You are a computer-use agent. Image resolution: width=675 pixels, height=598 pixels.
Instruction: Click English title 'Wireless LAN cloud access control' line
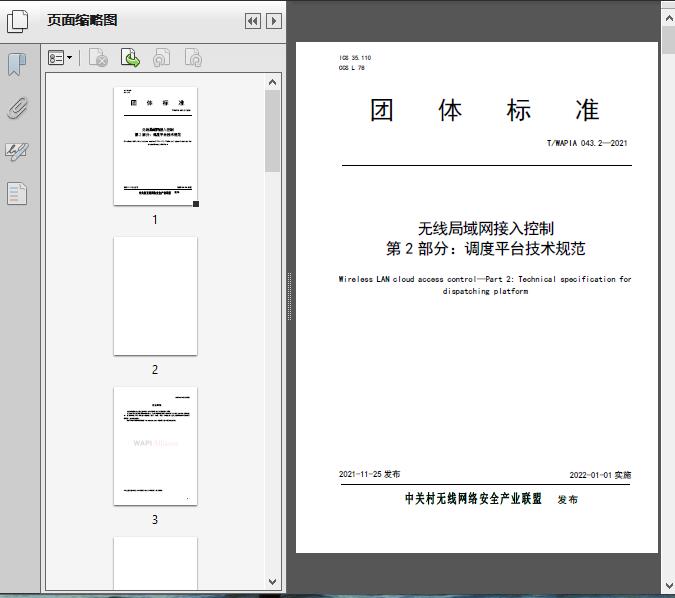point(485,279)
